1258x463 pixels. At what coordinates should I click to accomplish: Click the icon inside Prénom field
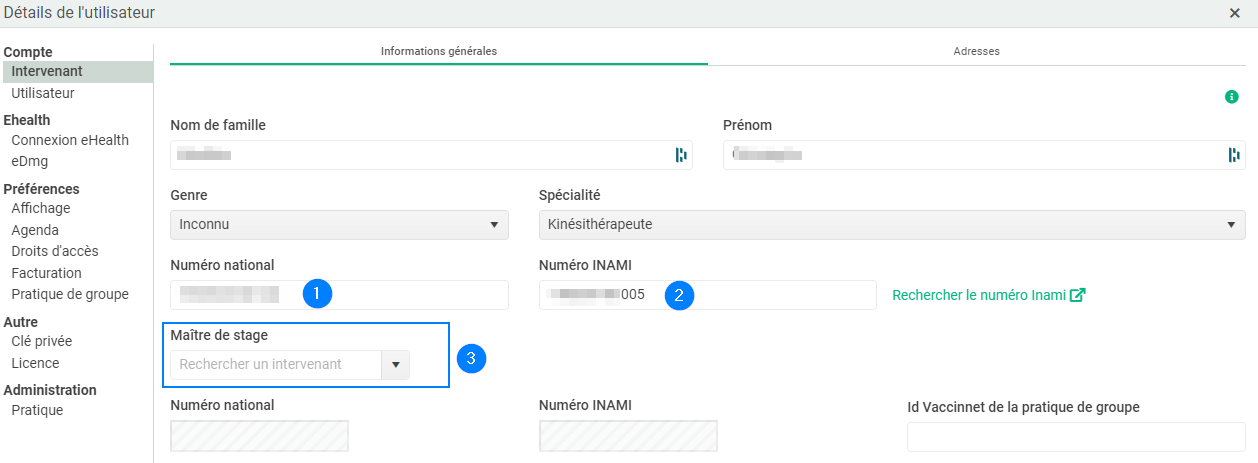pyautogui.click(x=1233, y=155)
